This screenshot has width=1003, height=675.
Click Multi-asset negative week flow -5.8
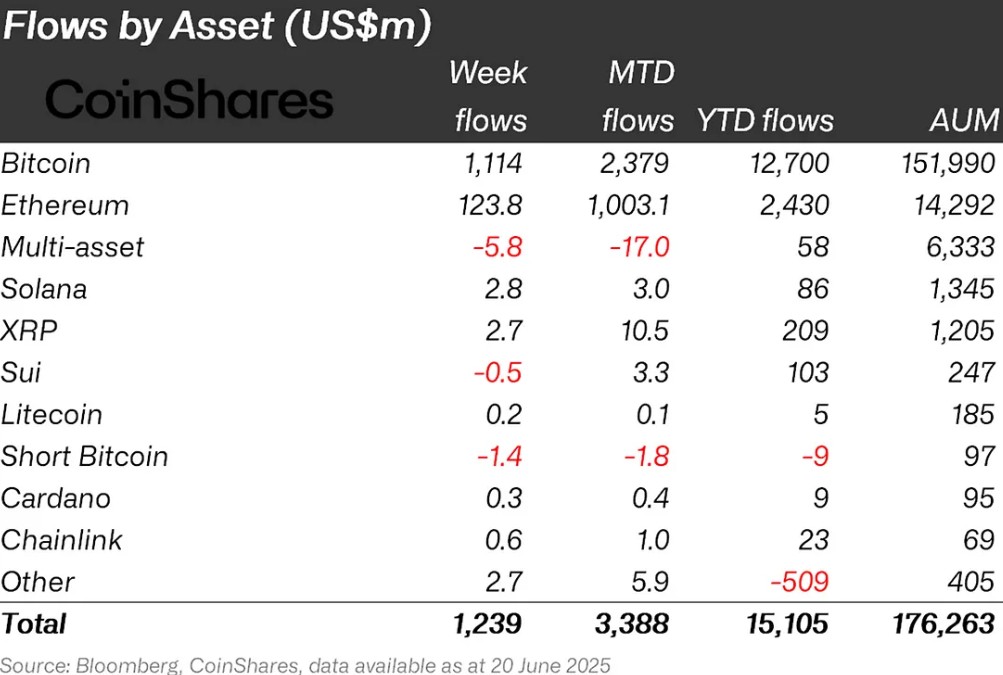[x=498, y=247]
